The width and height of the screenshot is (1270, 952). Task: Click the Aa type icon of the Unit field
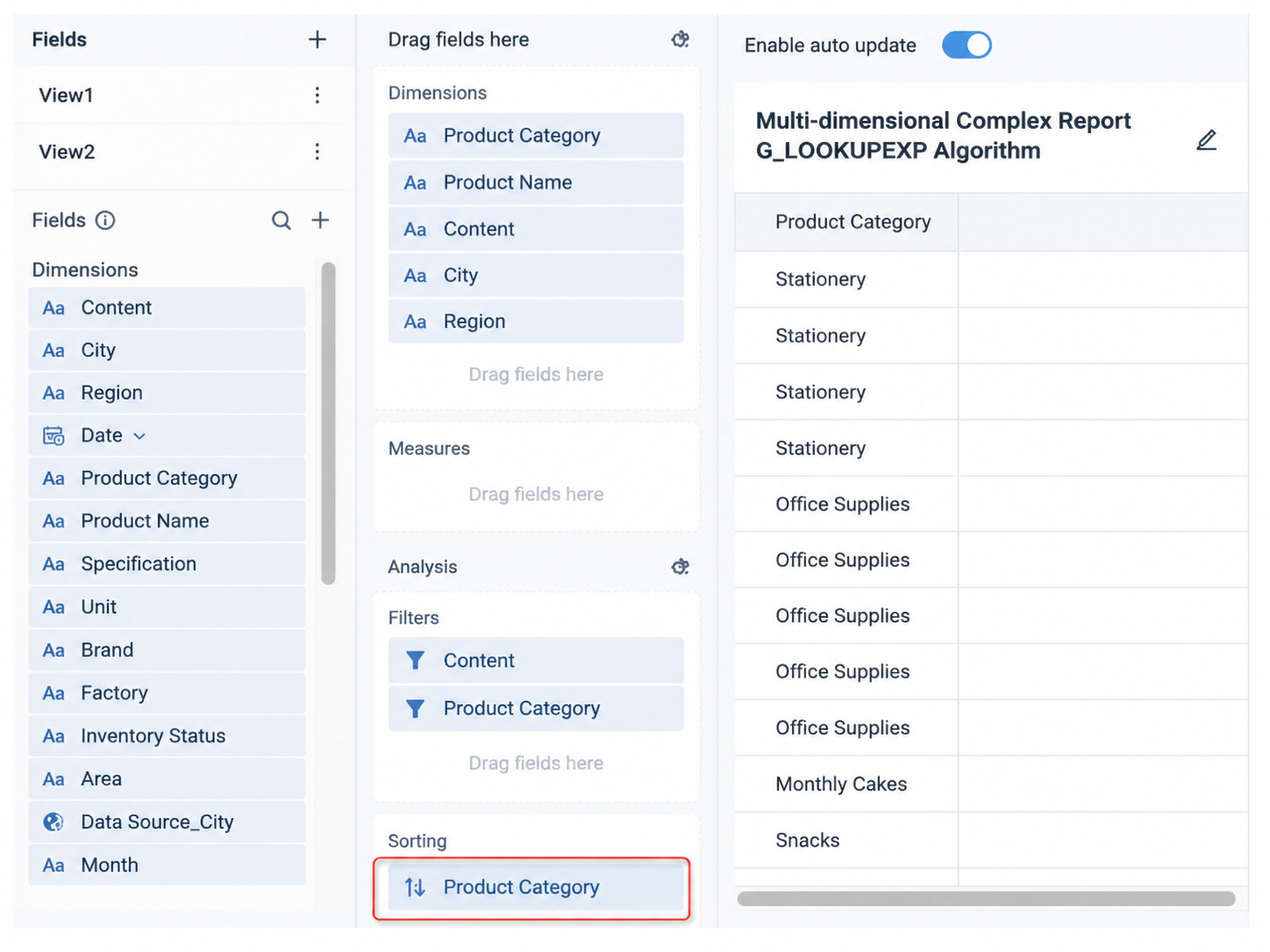click(x=54, y=607)
